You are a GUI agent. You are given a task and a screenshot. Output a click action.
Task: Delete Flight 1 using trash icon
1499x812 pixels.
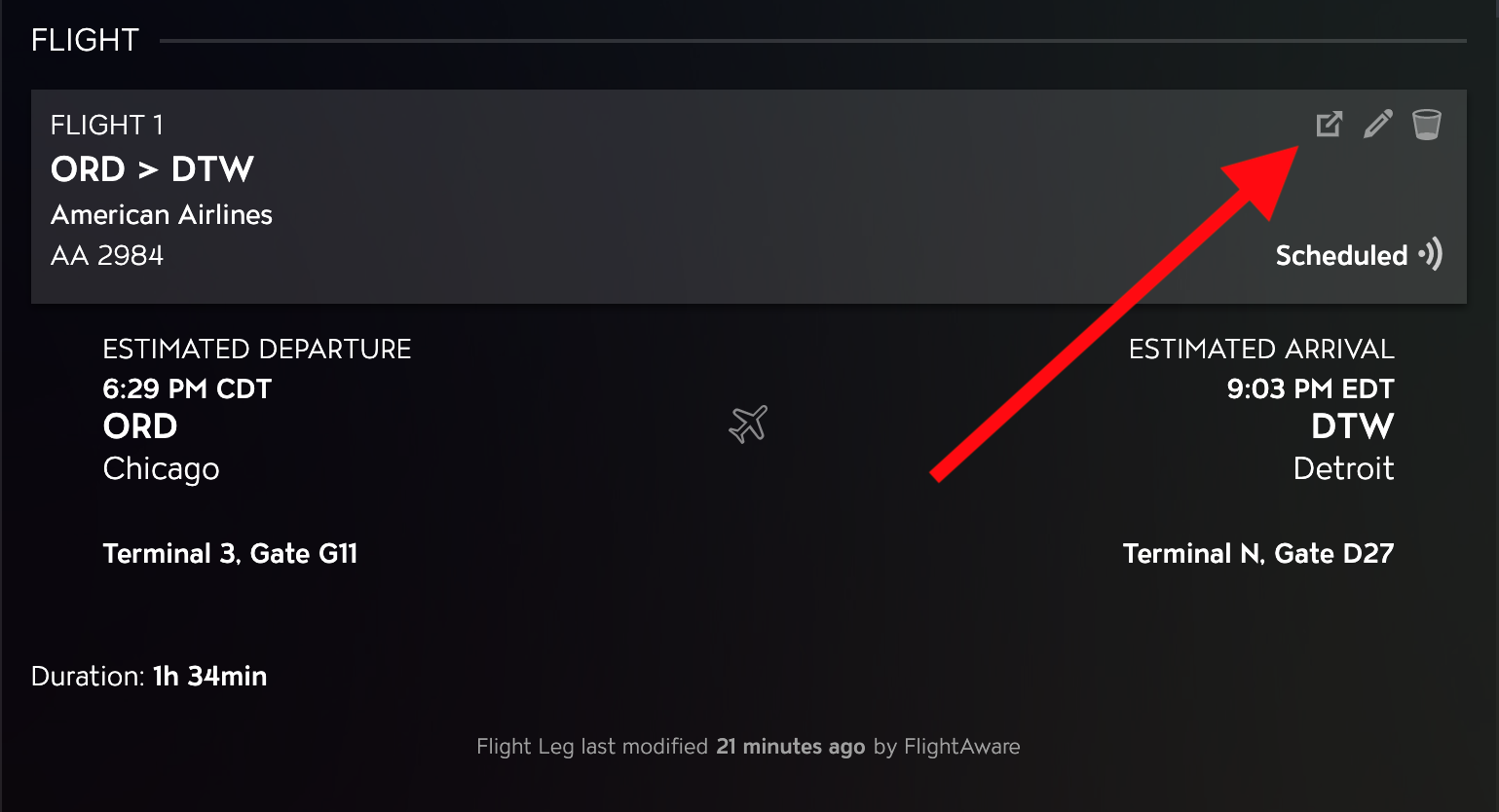pyautogui.click(x=1427, y=125)
